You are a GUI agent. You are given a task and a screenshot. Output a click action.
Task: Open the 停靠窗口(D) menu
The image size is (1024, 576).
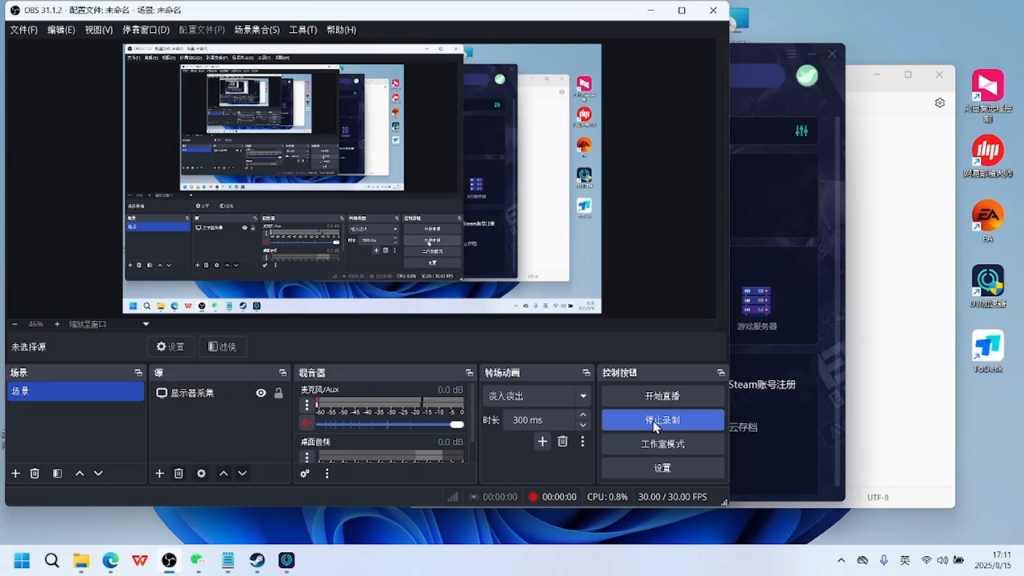(x=146, y=29)
